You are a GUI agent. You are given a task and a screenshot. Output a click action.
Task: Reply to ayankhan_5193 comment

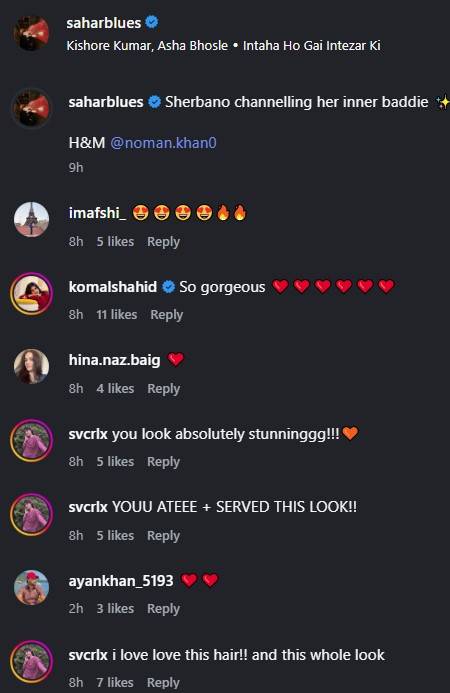tap(163, 609)
